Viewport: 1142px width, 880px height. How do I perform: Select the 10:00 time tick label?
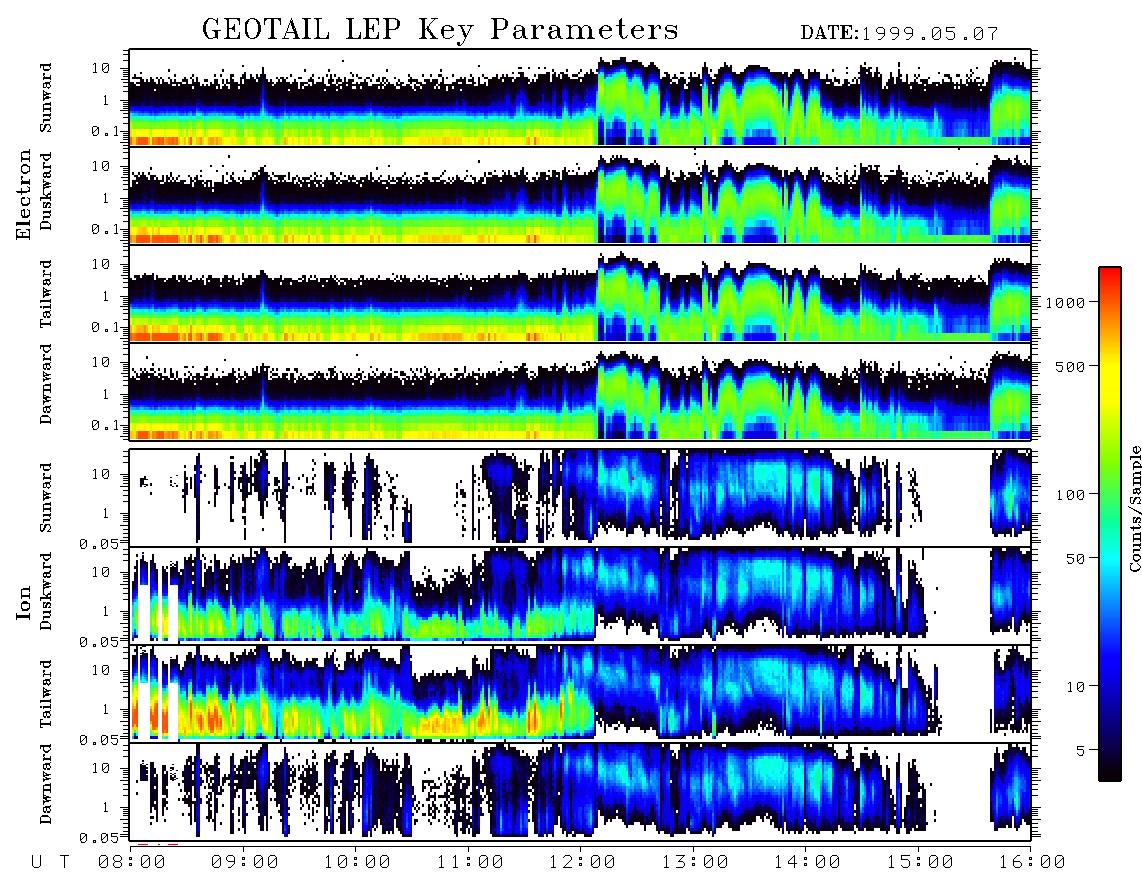pyautogui.click(x=357, y=862)
